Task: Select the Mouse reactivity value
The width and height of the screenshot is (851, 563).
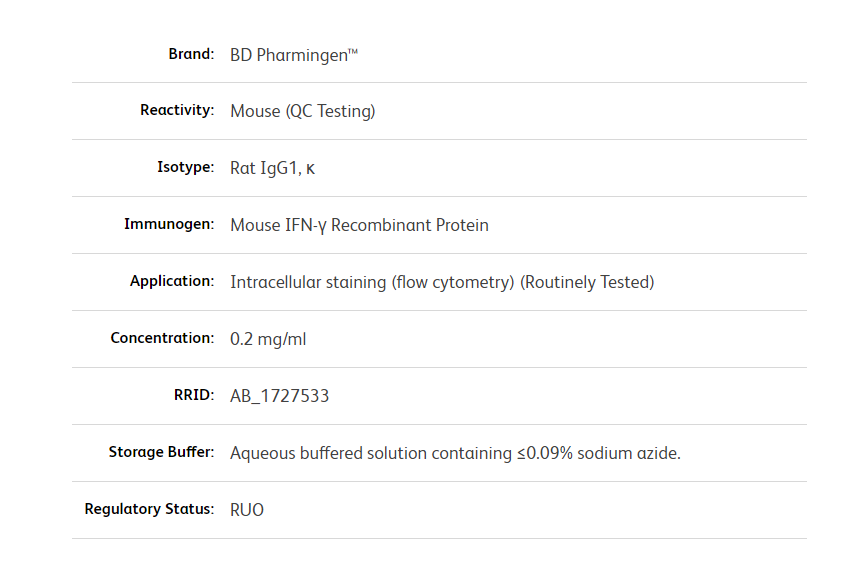Action: [x=255, y=111]
